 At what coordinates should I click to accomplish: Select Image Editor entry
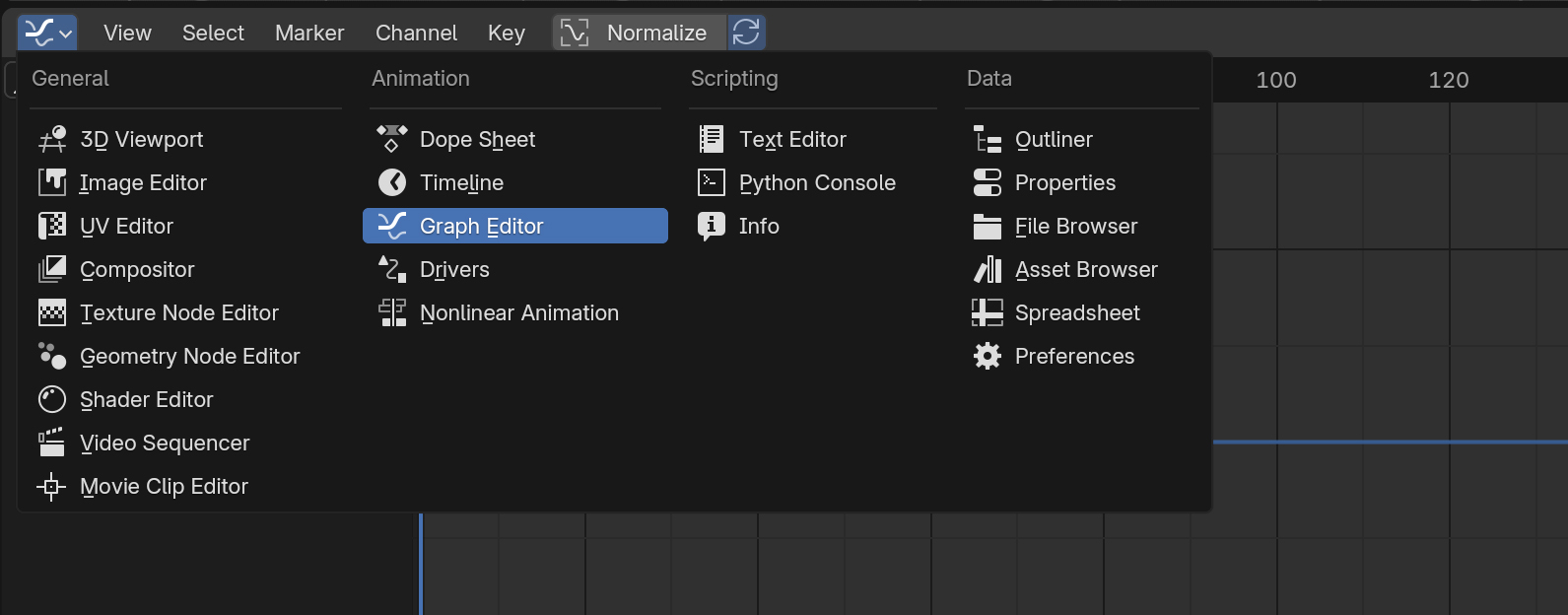tap(186, 182)
